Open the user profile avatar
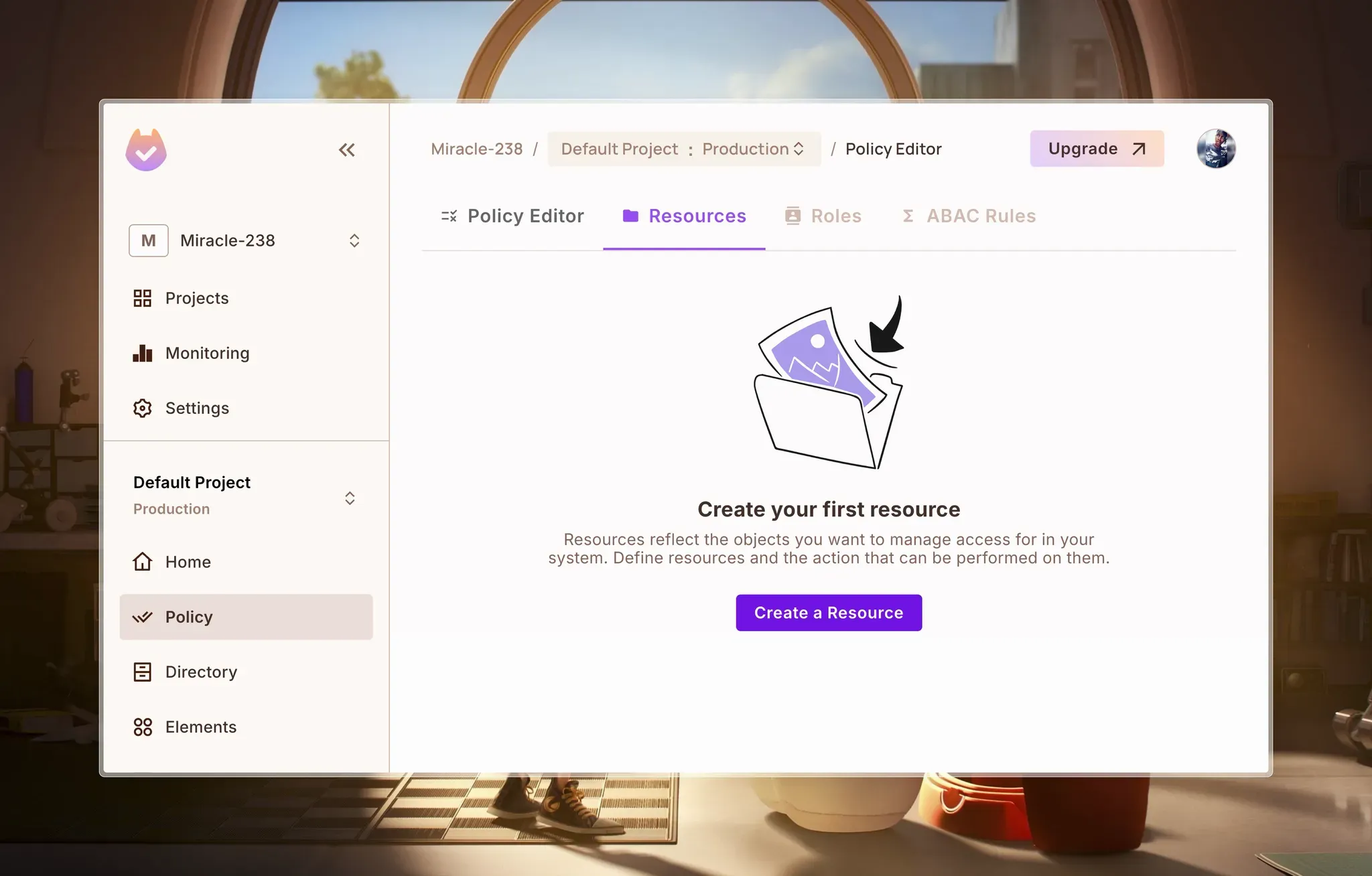This screenshot has height=876, width=1372. [x=1216, y=149]
